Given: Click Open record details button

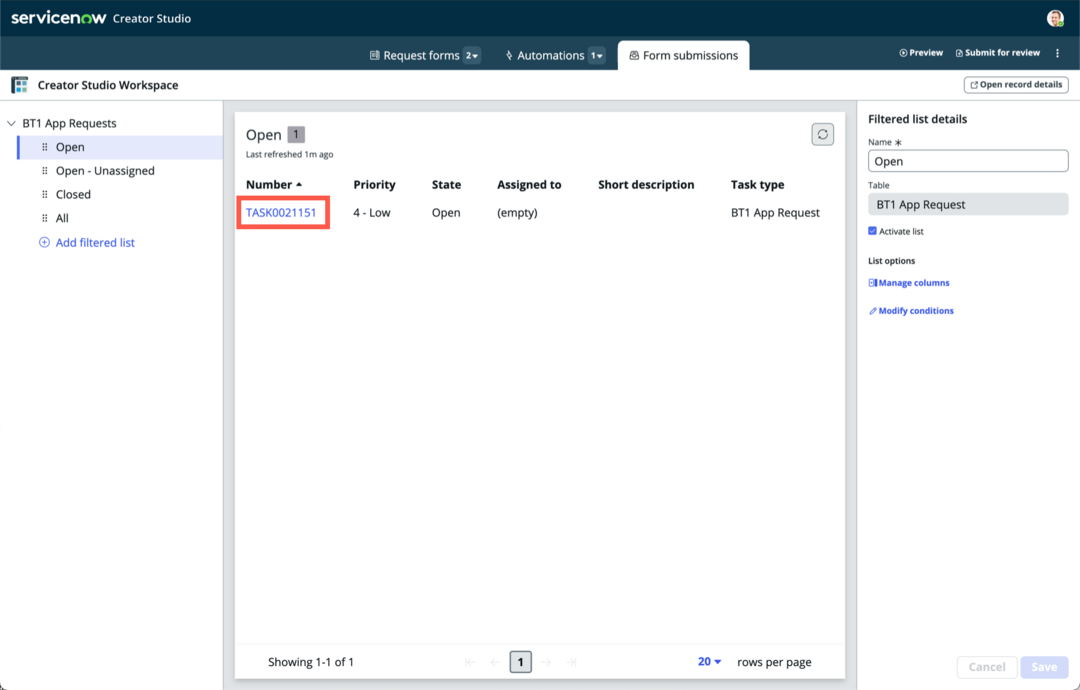Looking at the screenshot, I should (1016, 85).
